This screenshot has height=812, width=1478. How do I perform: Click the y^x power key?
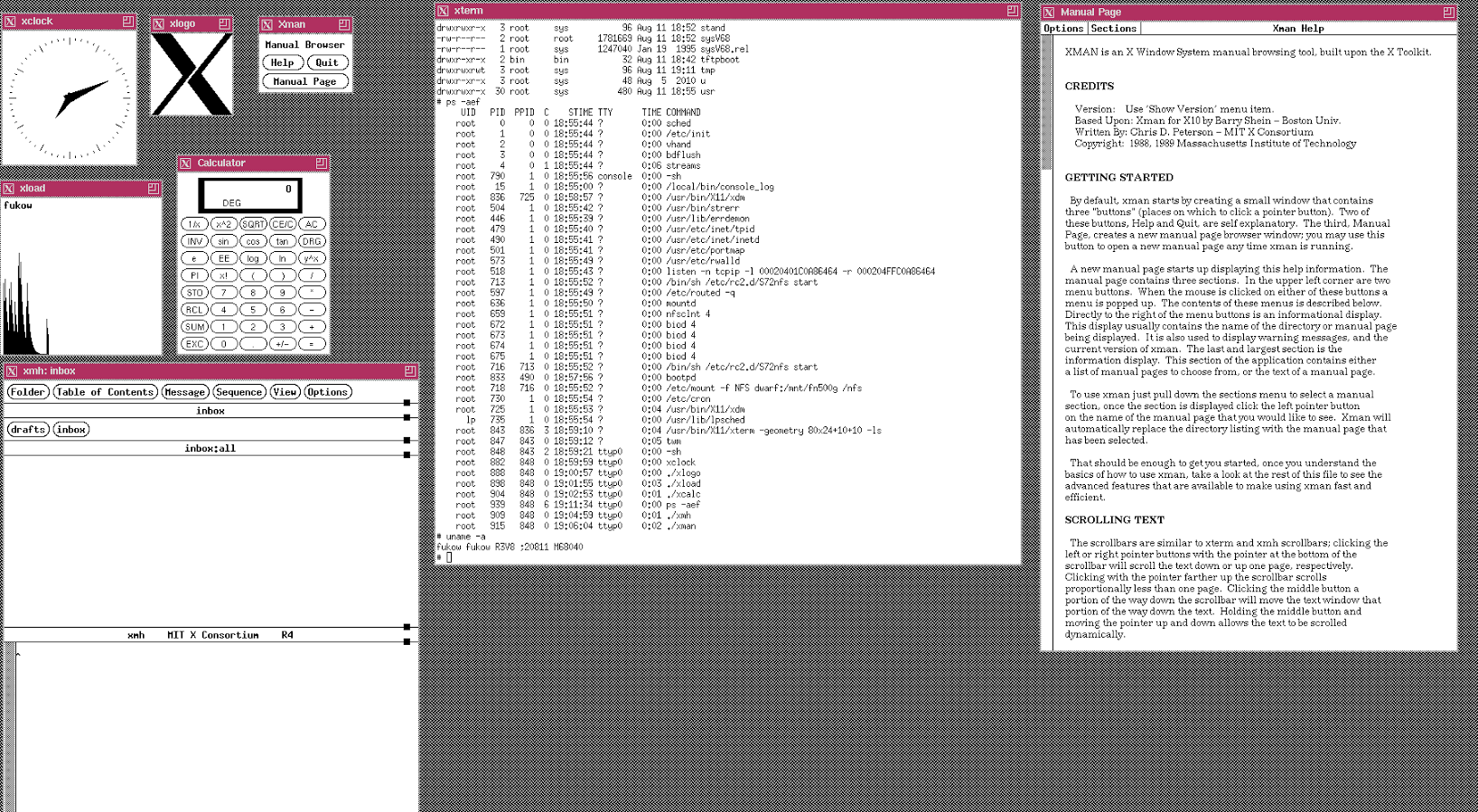[x=312, y=258]
